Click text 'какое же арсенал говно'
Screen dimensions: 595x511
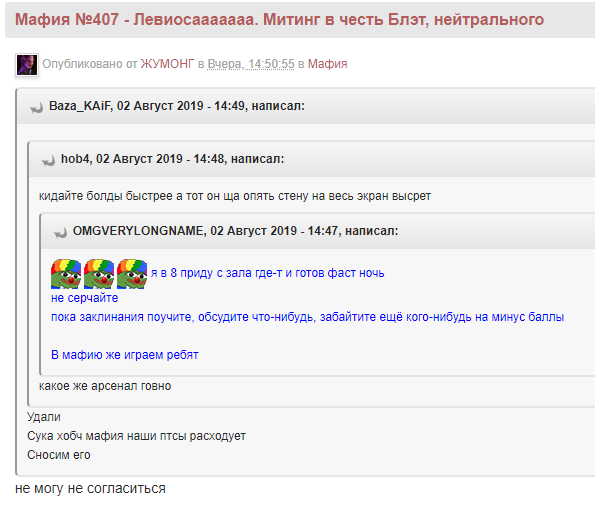coord(105,386)
